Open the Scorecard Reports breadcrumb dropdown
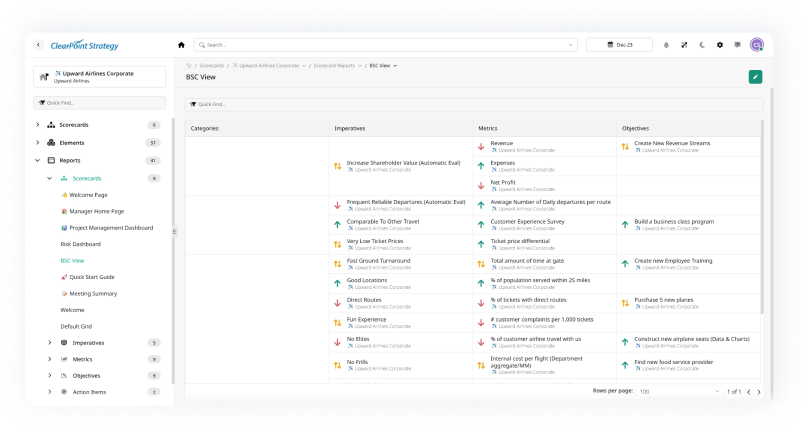 [360, 66]
